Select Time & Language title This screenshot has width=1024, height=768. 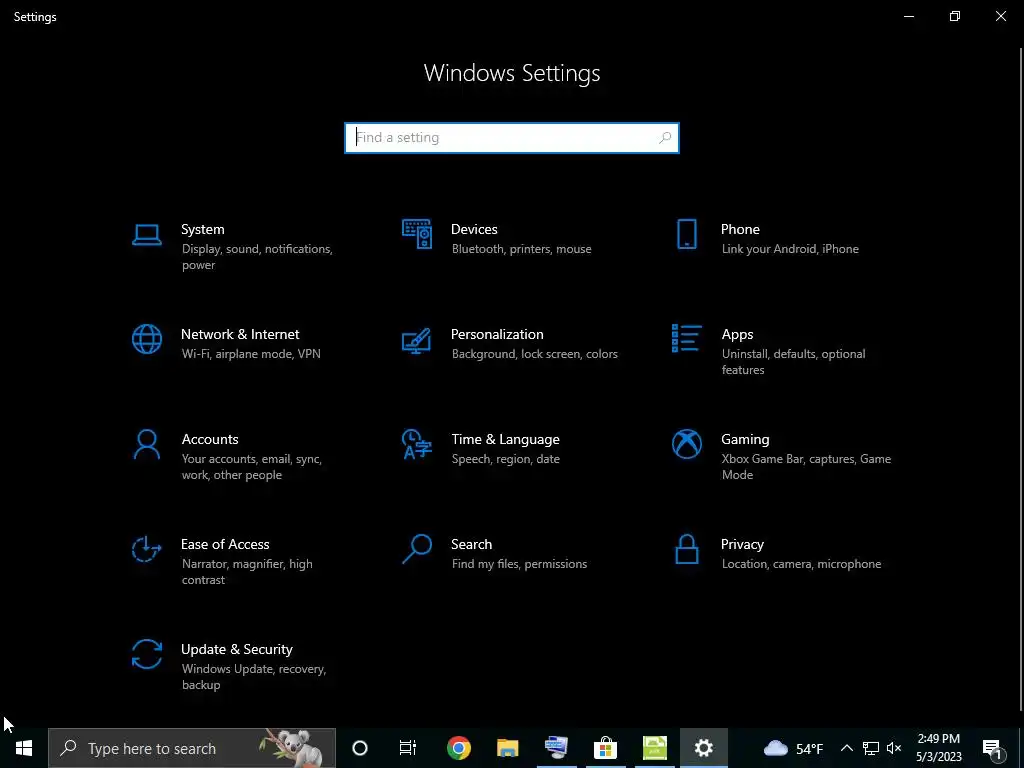(505, 440)
